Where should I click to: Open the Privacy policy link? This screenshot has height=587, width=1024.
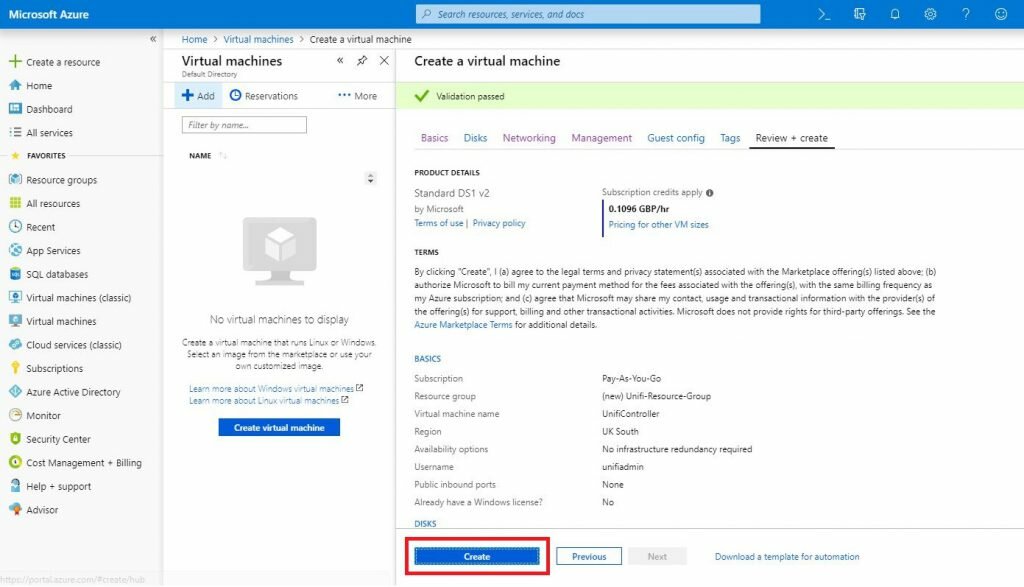coord(499,223)
